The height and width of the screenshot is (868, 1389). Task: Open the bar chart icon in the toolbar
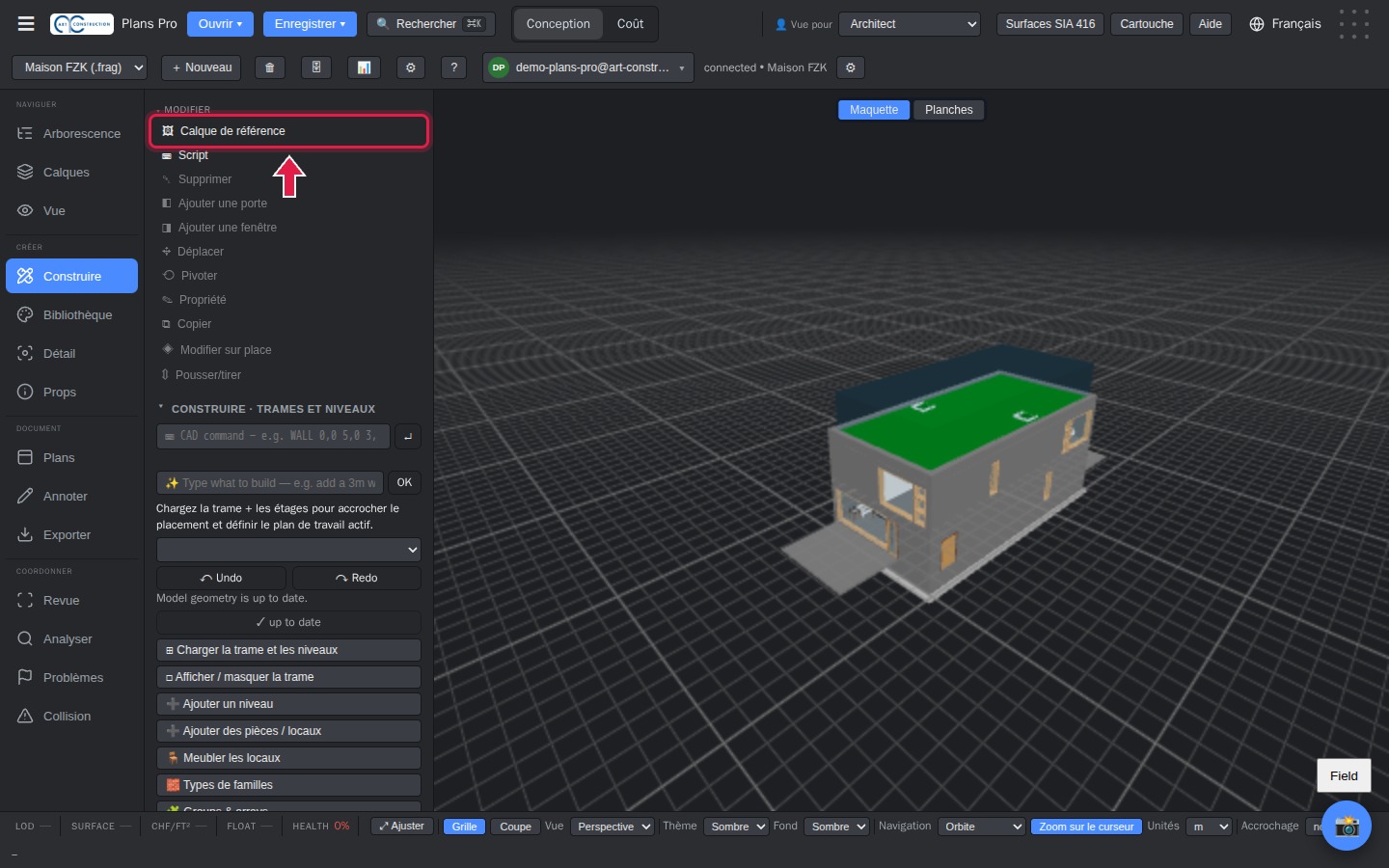(x=364, y=68)
